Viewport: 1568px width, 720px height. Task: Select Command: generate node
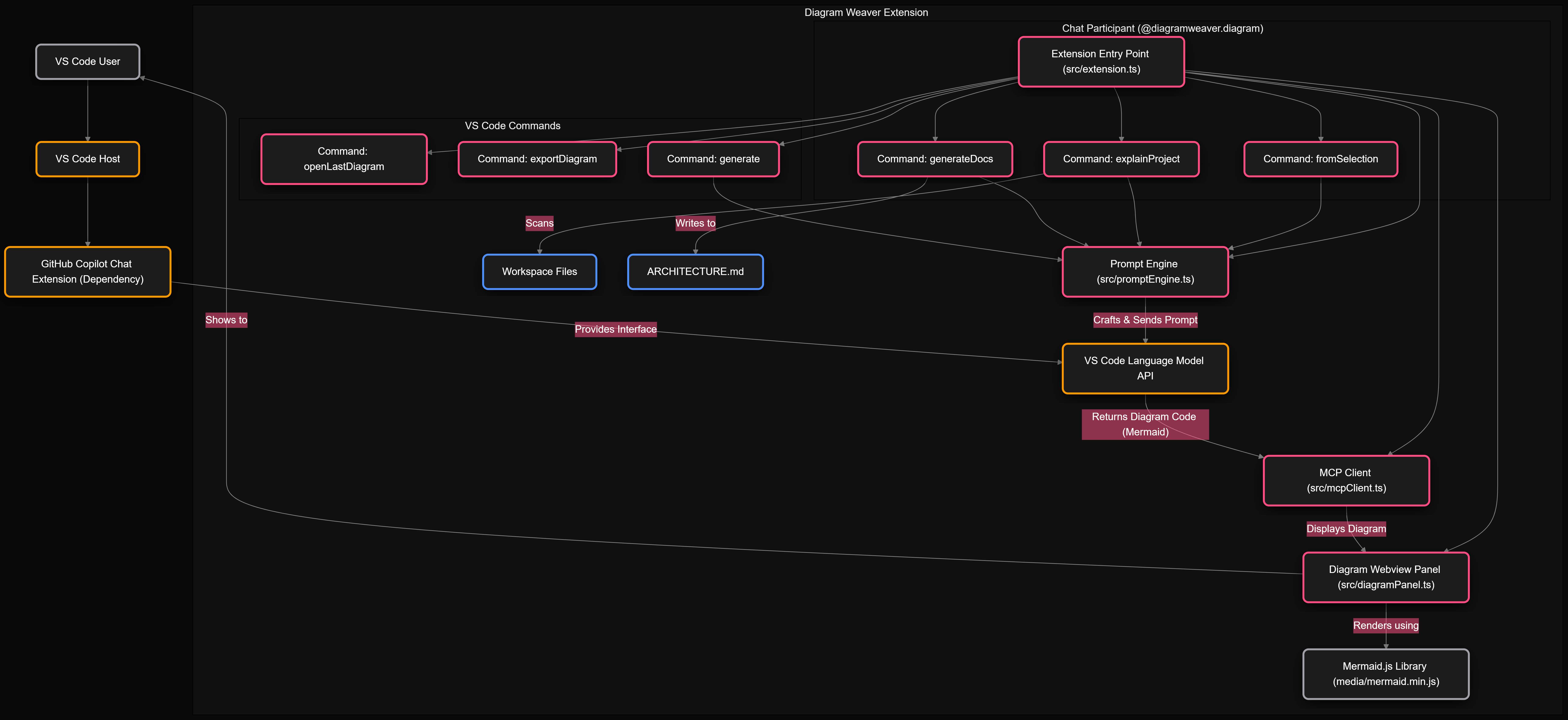[713, 159]
